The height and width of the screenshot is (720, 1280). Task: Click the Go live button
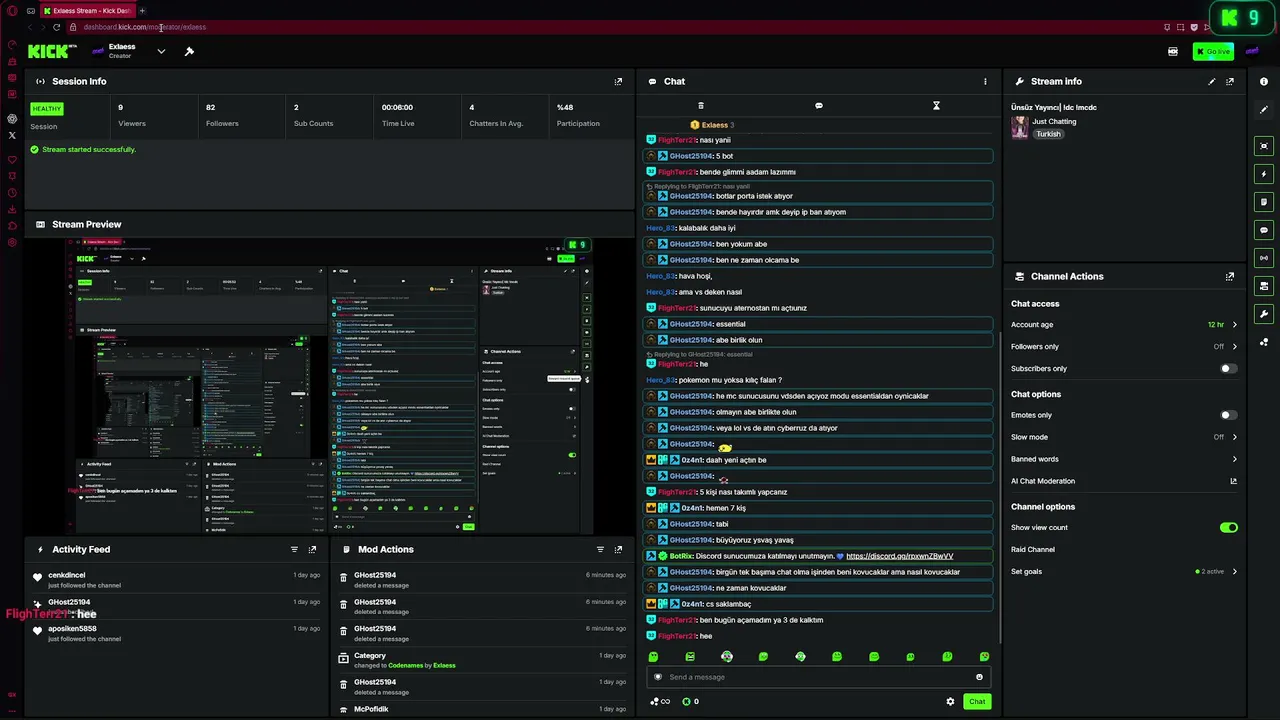click(x=1213, y=51)
